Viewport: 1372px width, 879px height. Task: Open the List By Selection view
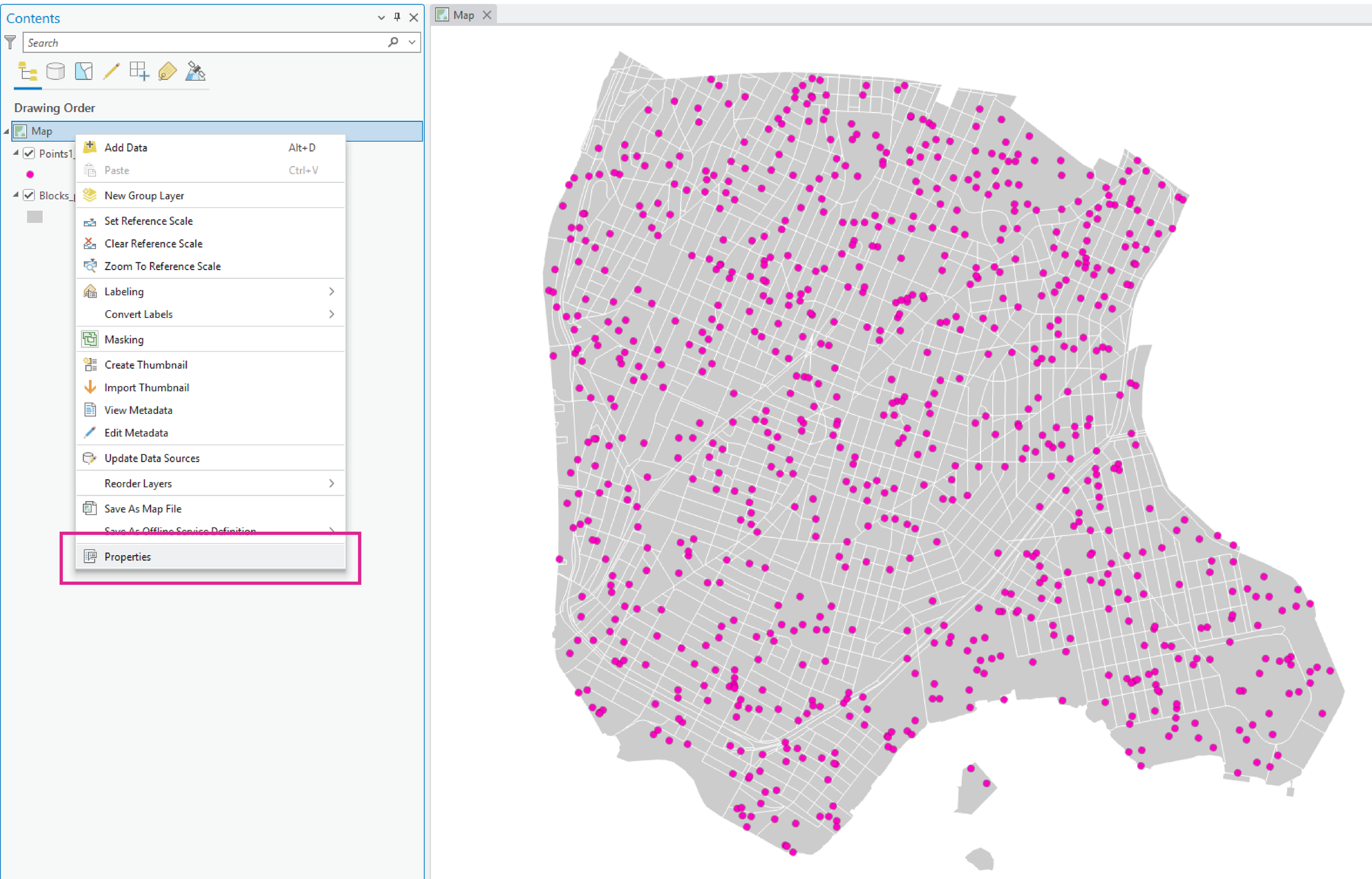[83, 71]
